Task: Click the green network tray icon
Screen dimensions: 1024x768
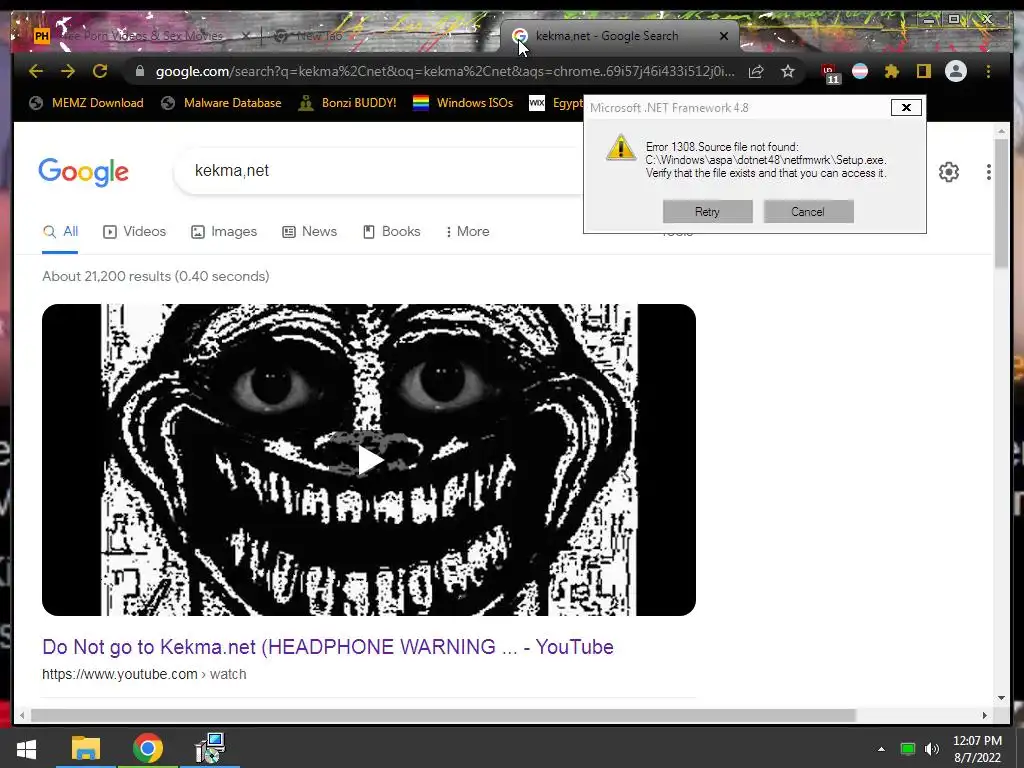Action: (908, 749)
